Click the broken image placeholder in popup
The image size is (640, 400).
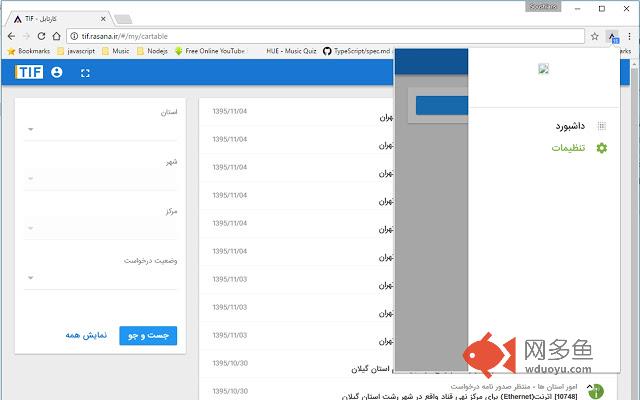pos(543,69)
